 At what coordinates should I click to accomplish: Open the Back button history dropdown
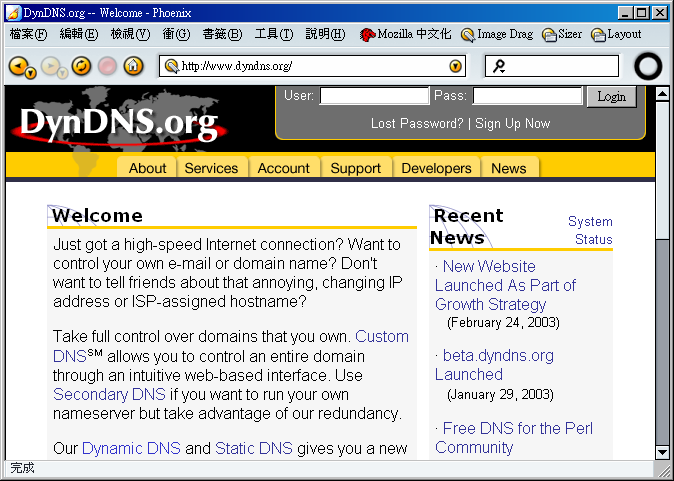[31, 74]
